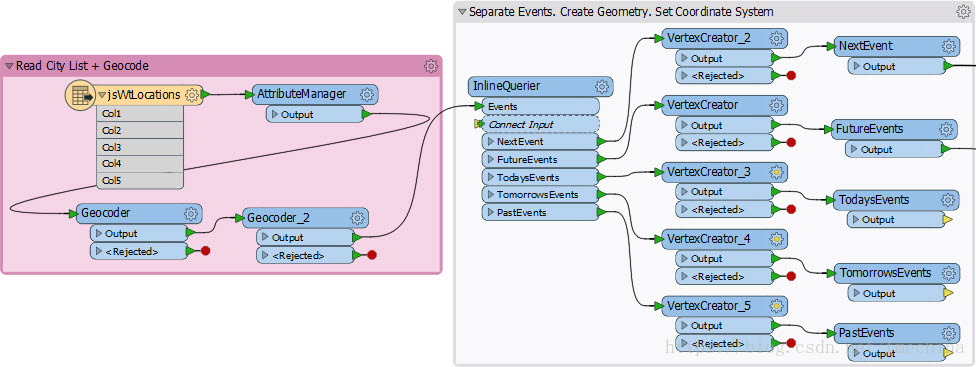Image resolution: width=976 pixels, height=367 pixels.
Task: Open Read City List bookmark settings gear
Action: (x=431, y=66)
